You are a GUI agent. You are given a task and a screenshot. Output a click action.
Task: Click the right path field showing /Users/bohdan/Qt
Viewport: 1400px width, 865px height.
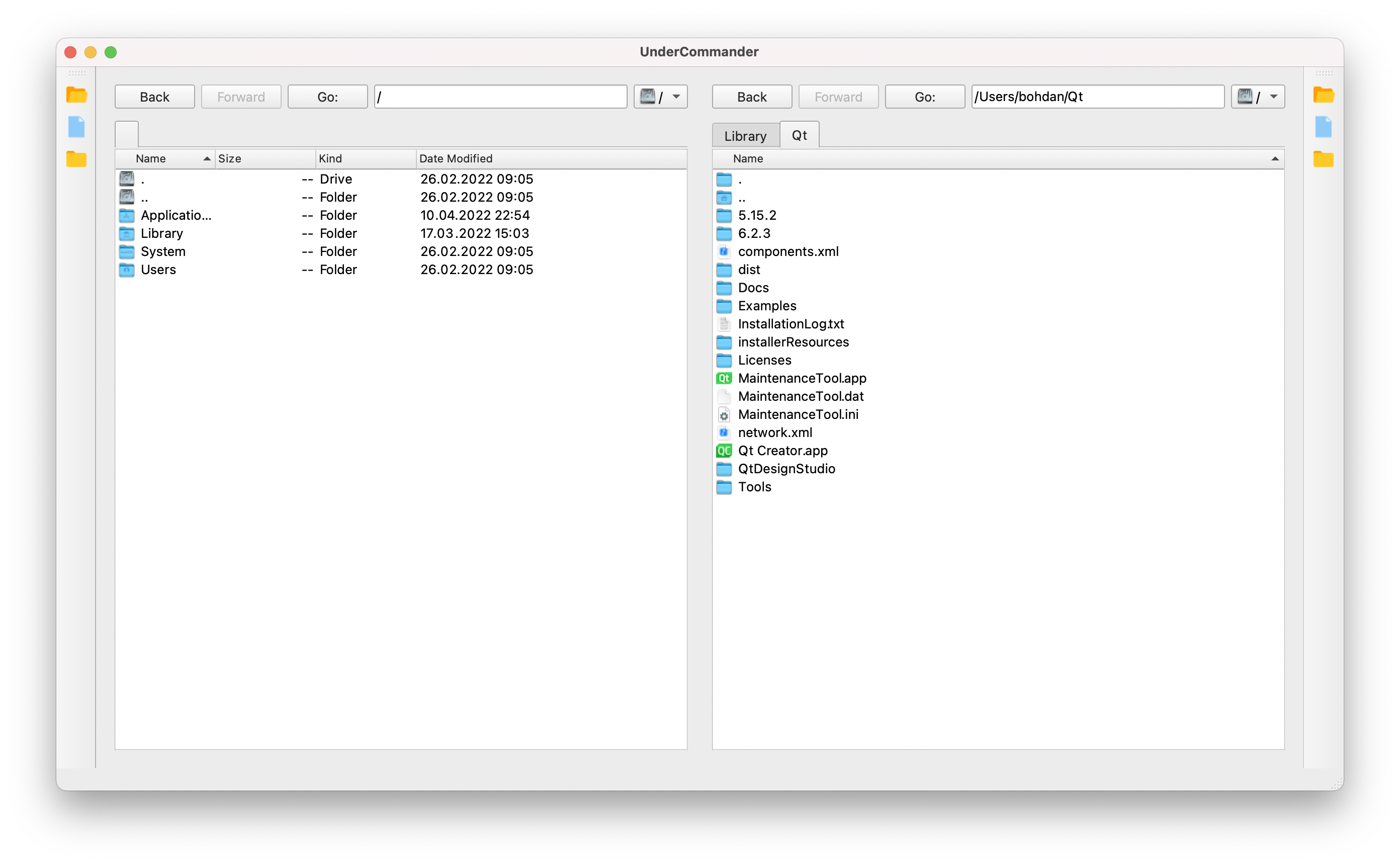pyautogui.click(x=1096, y=97)
